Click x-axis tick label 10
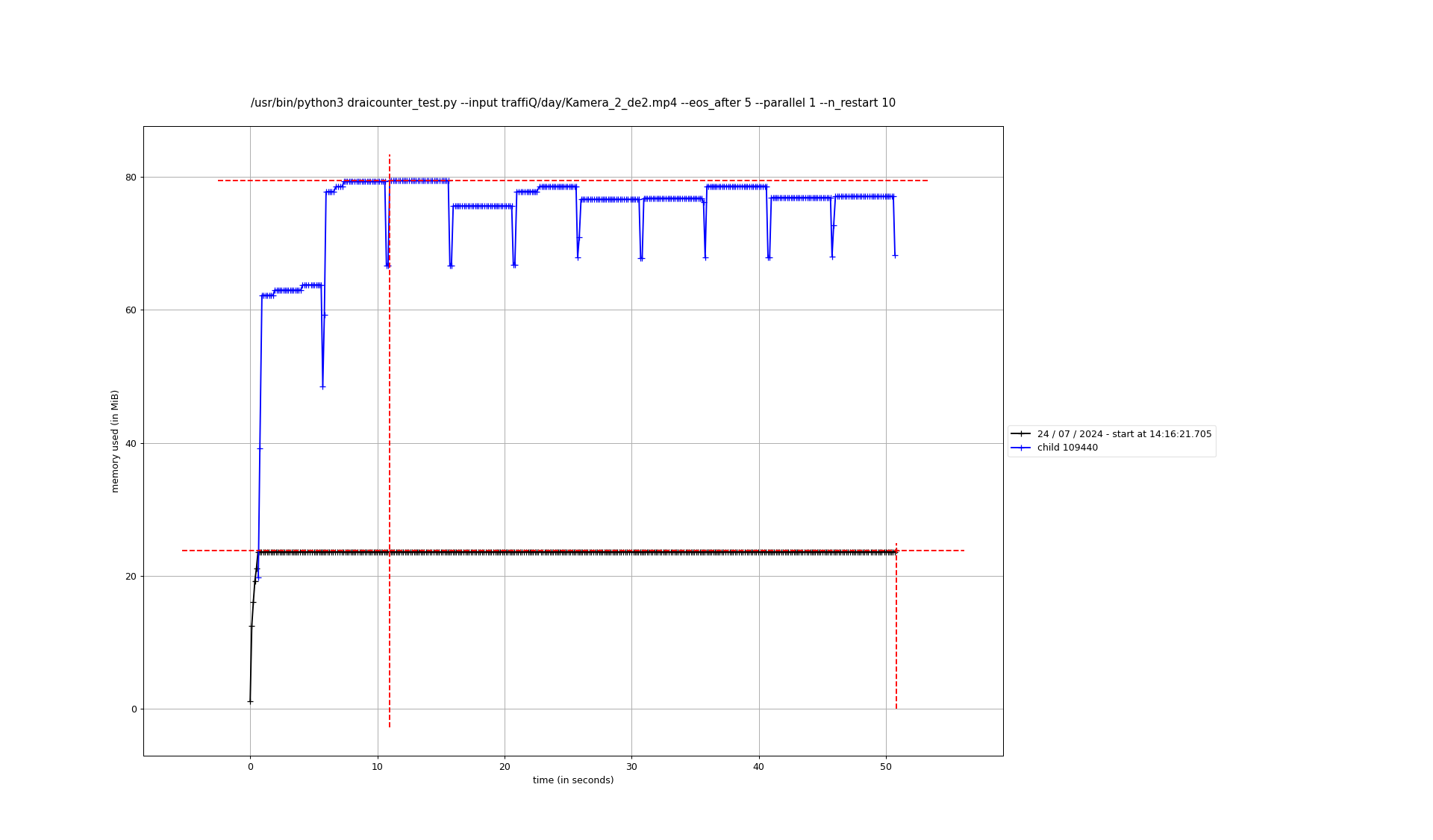 click(x=378, y=767)
